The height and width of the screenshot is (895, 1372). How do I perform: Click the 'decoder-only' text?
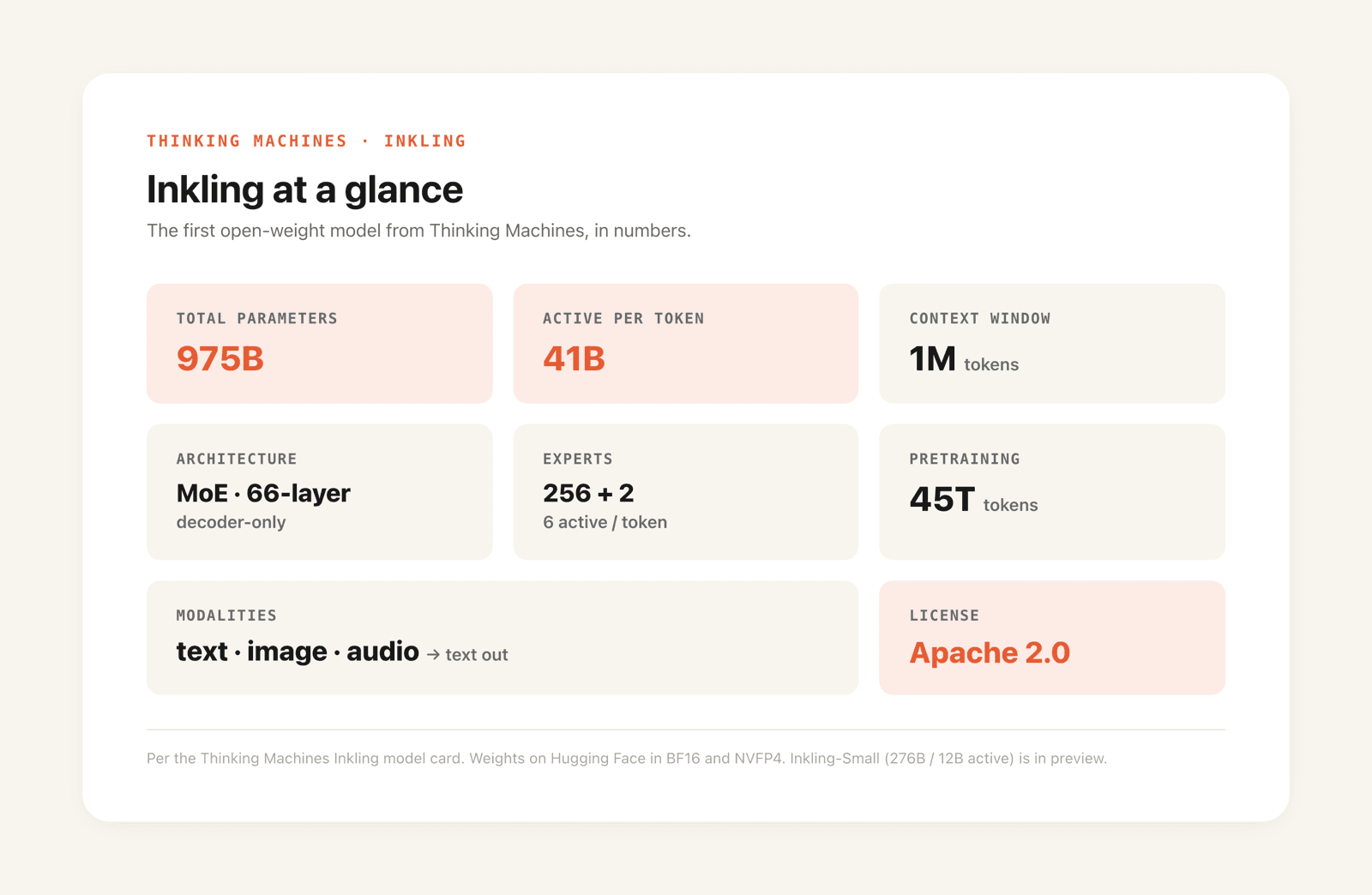click(x=231, y=522)
